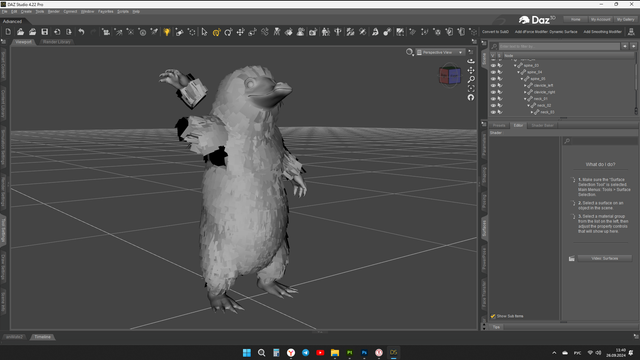640x360 pixels.
Task: Select the highlighted Universal tool
Action: point(216,32)
